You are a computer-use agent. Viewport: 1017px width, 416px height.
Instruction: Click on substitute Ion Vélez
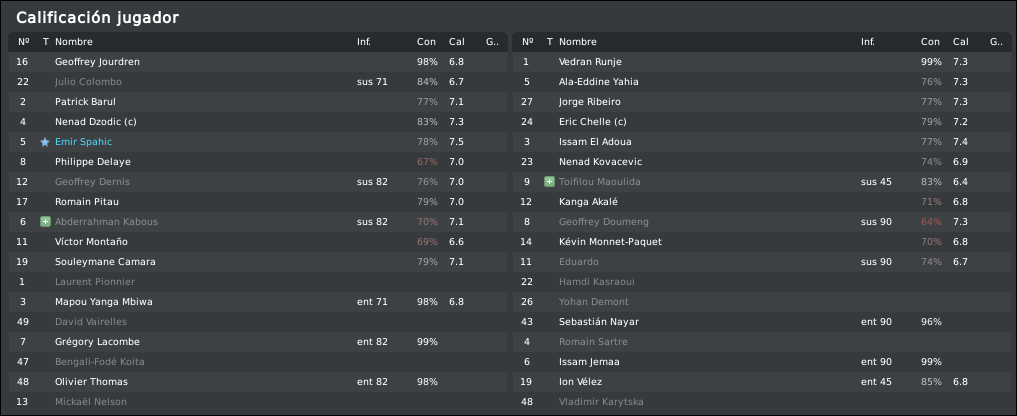click(580, 382)
